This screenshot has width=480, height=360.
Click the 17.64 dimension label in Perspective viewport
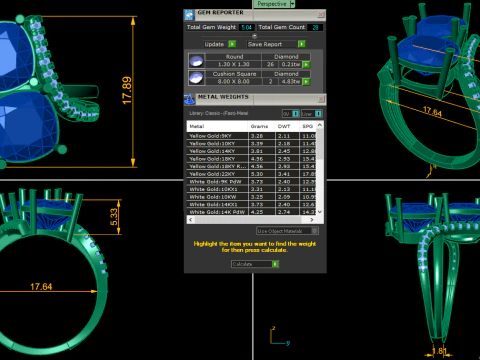(432, 112)
